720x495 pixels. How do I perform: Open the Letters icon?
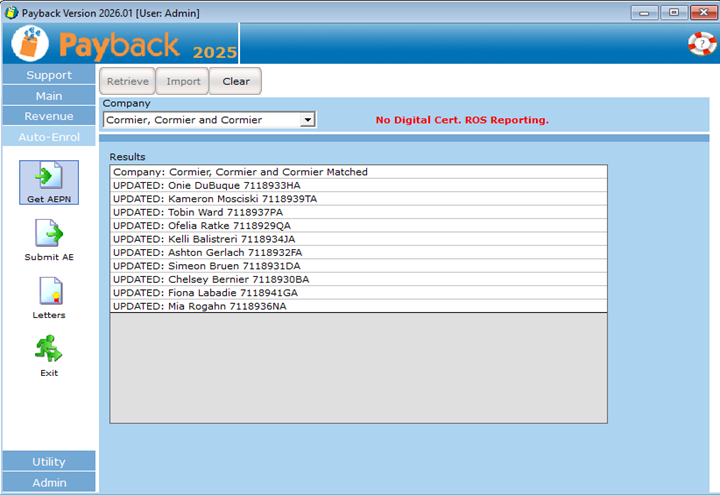49,292
